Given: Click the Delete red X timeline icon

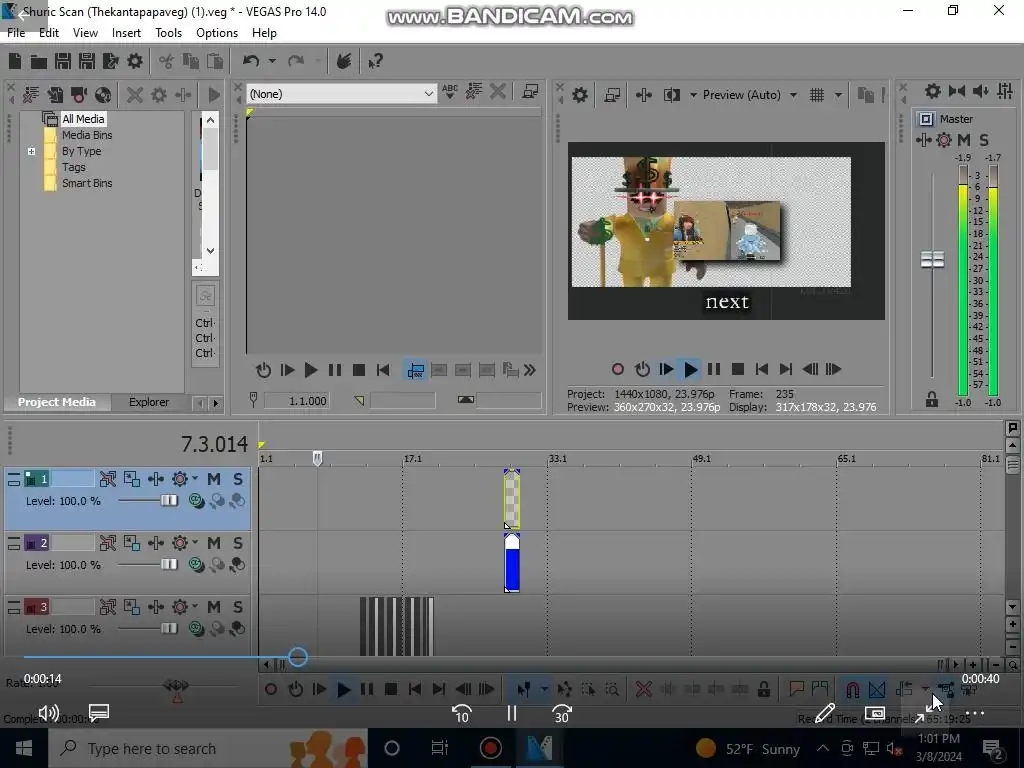Looking at the screenshot, I should pos(643,689).
